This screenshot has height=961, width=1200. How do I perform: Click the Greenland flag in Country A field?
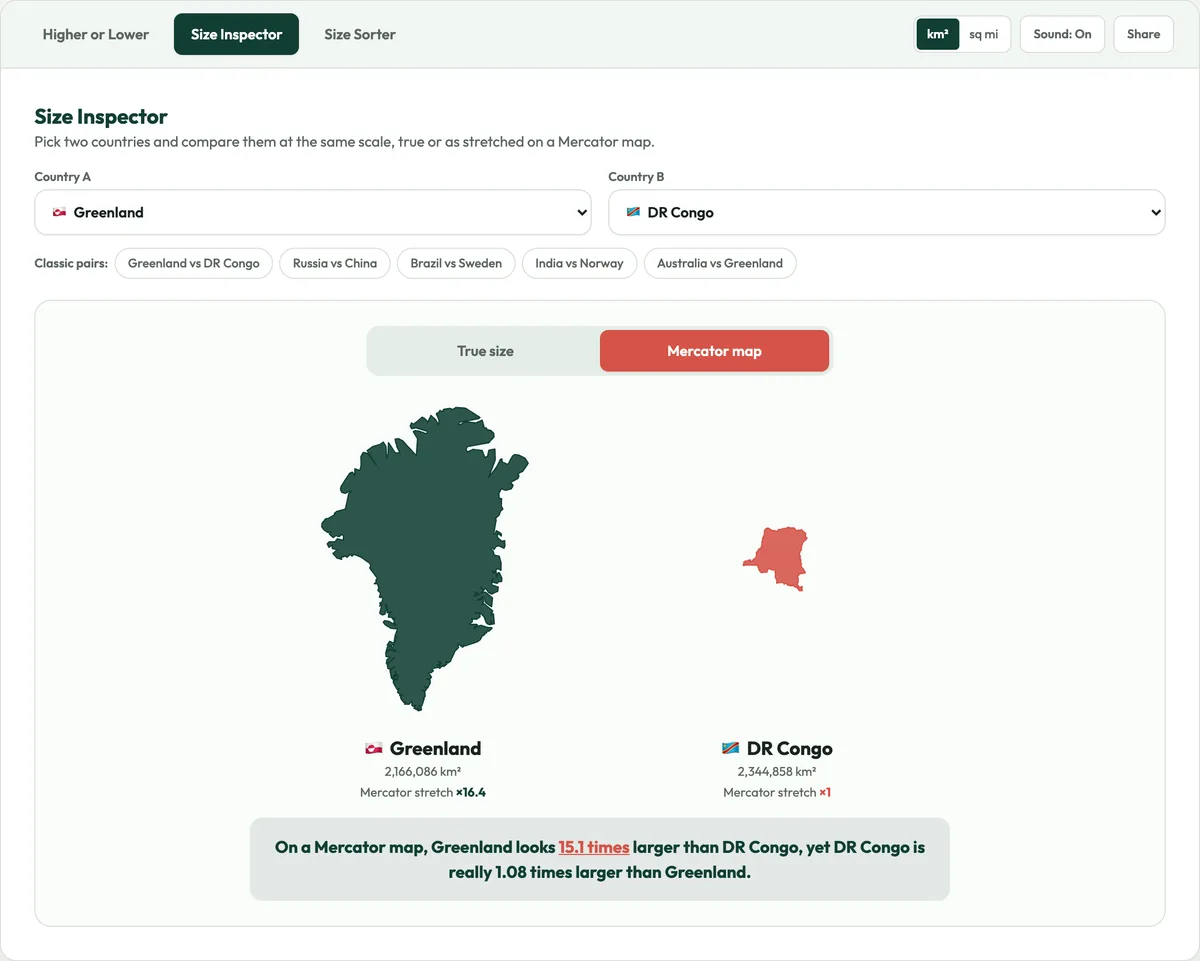point(59,212)
